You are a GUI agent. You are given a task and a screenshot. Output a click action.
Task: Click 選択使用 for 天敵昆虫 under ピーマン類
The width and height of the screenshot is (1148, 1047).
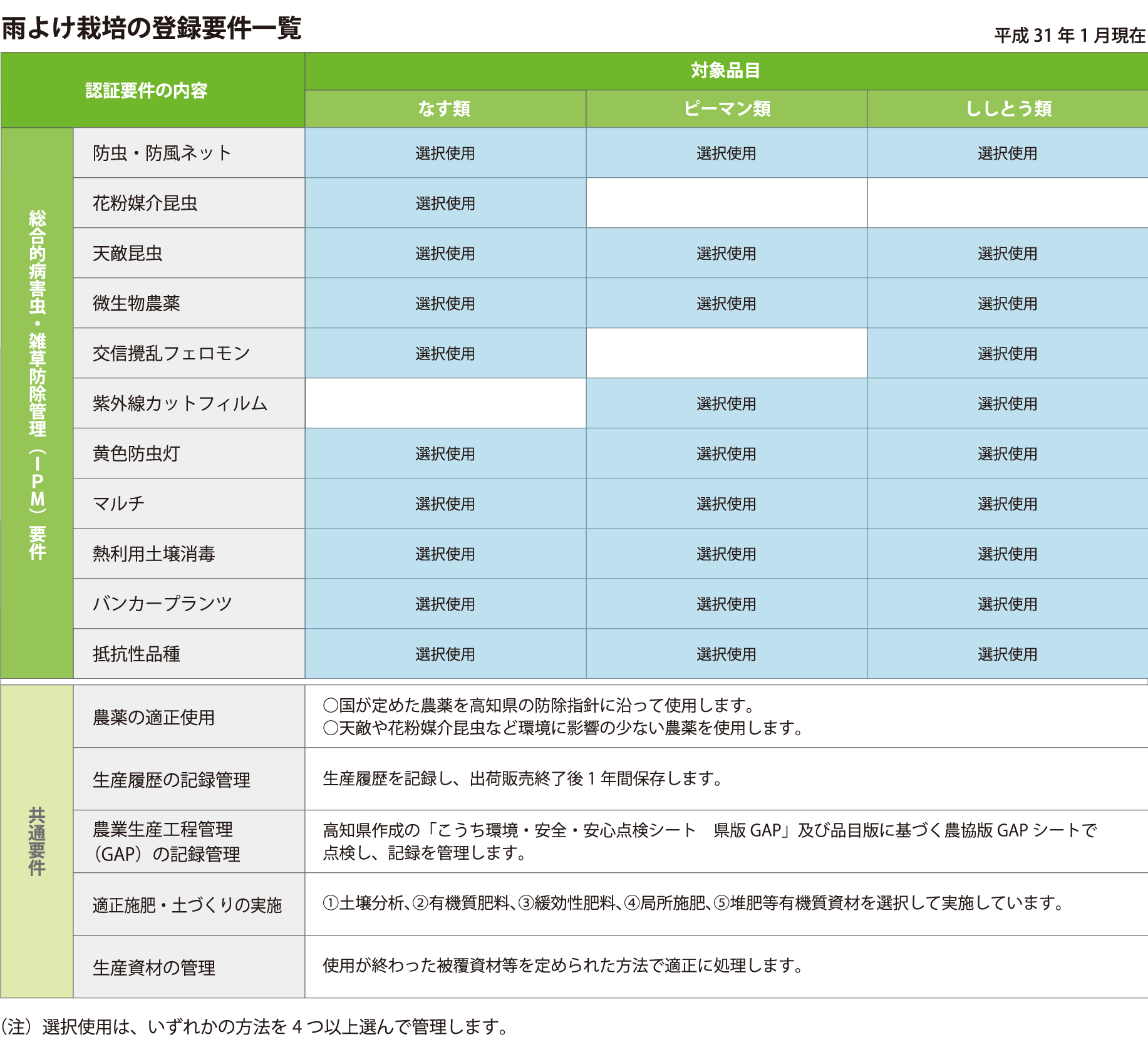tap(727, 254)
